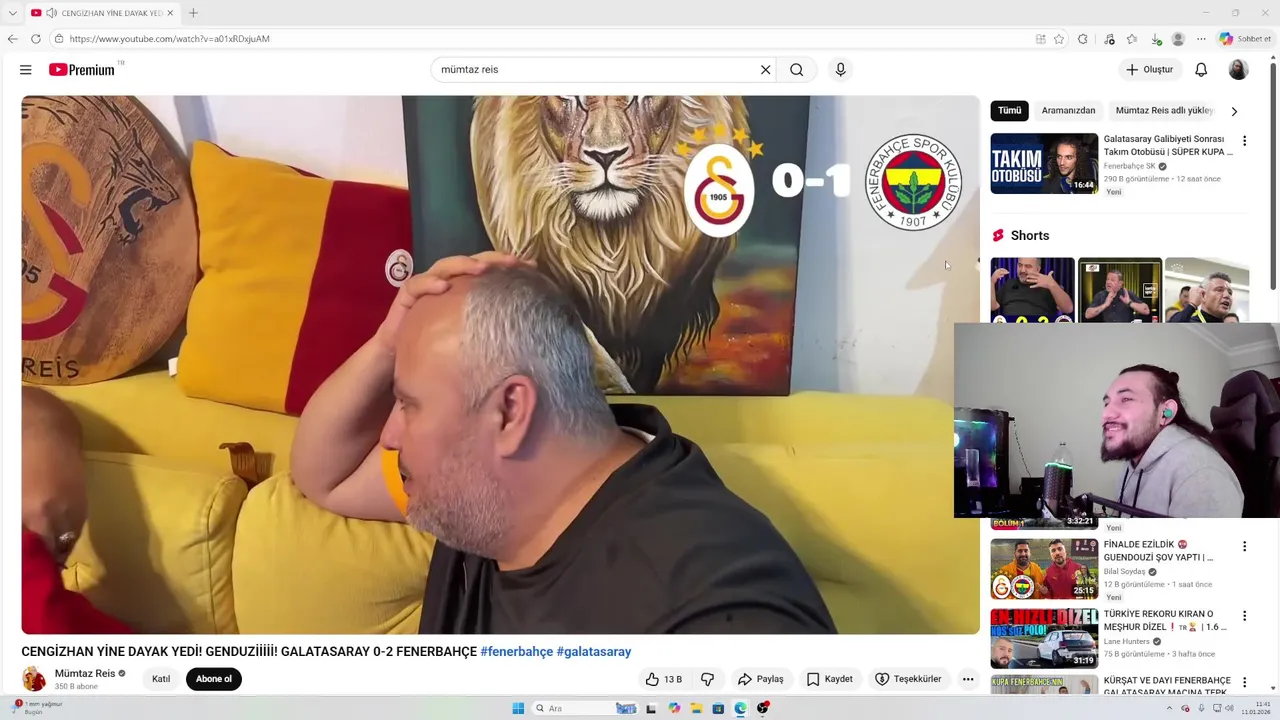Show next filter chips with arrow

point(1234,111)
